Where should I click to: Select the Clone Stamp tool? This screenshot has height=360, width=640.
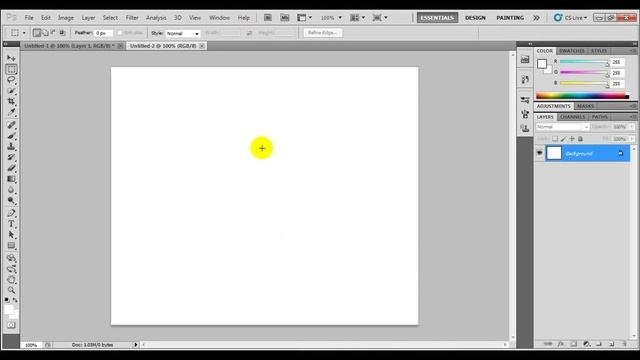[x=11, y=146]
